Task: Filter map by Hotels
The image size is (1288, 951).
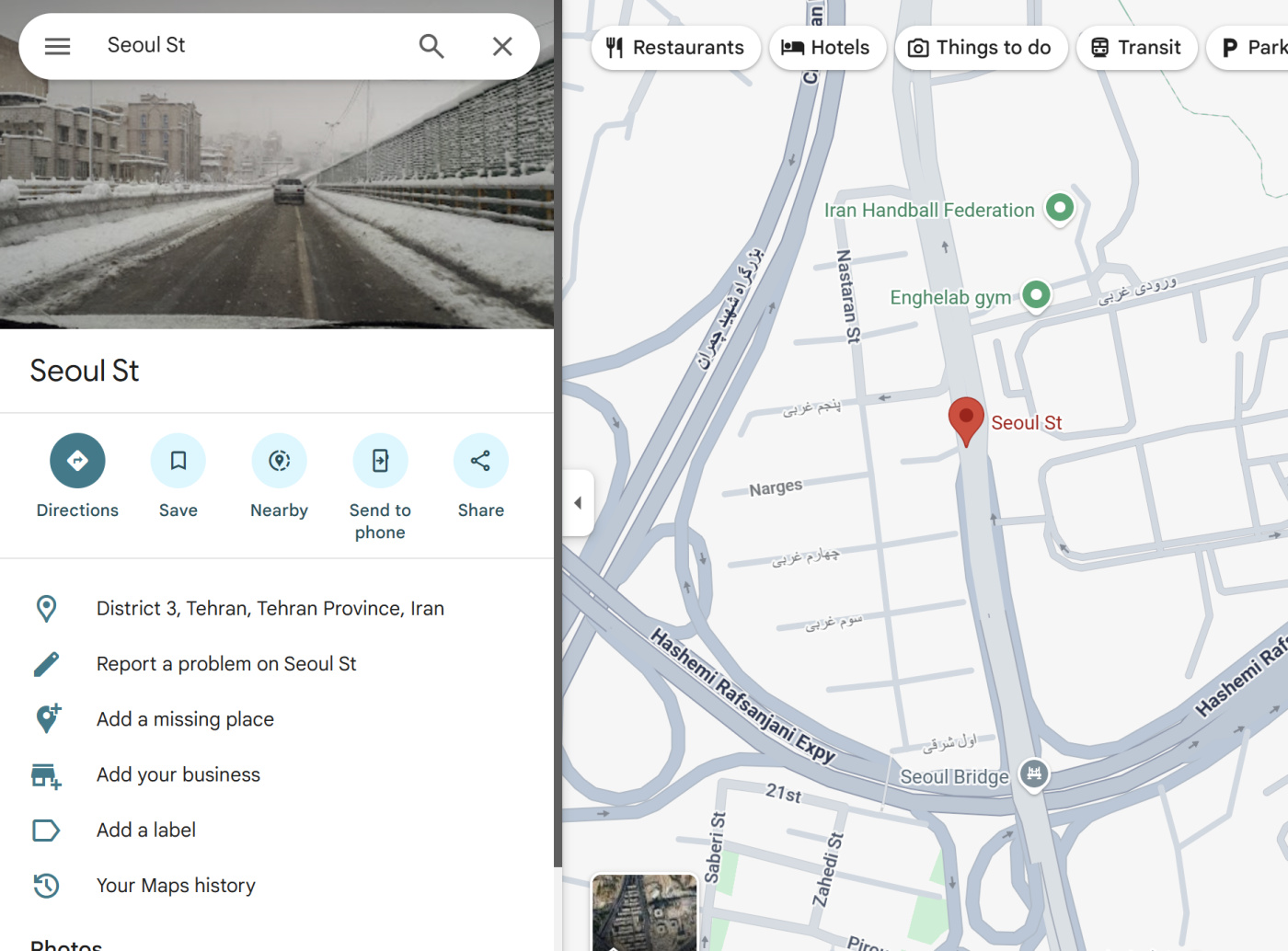Action: point(825,48)
